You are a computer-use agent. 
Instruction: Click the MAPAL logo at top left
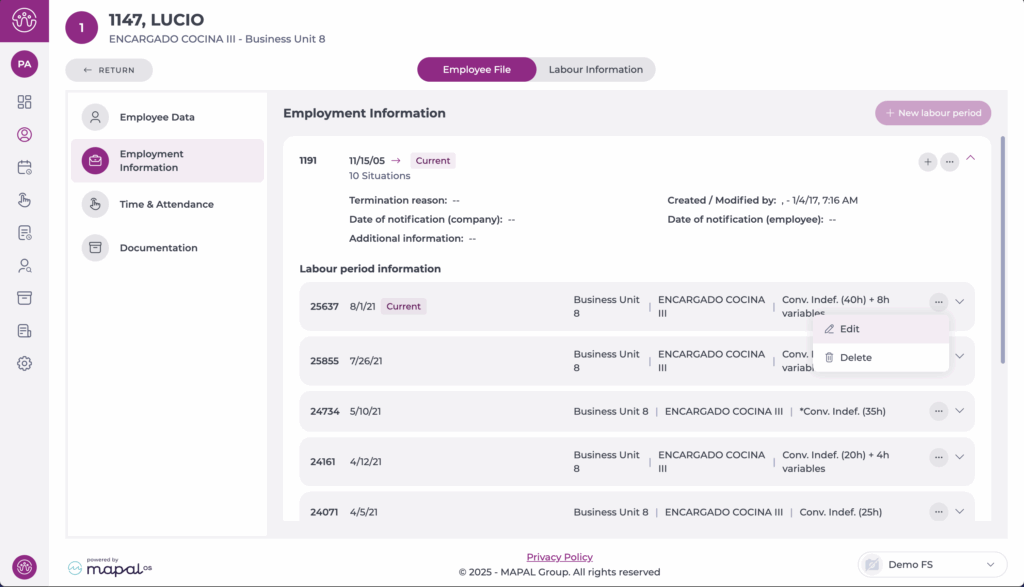point(24,21)
